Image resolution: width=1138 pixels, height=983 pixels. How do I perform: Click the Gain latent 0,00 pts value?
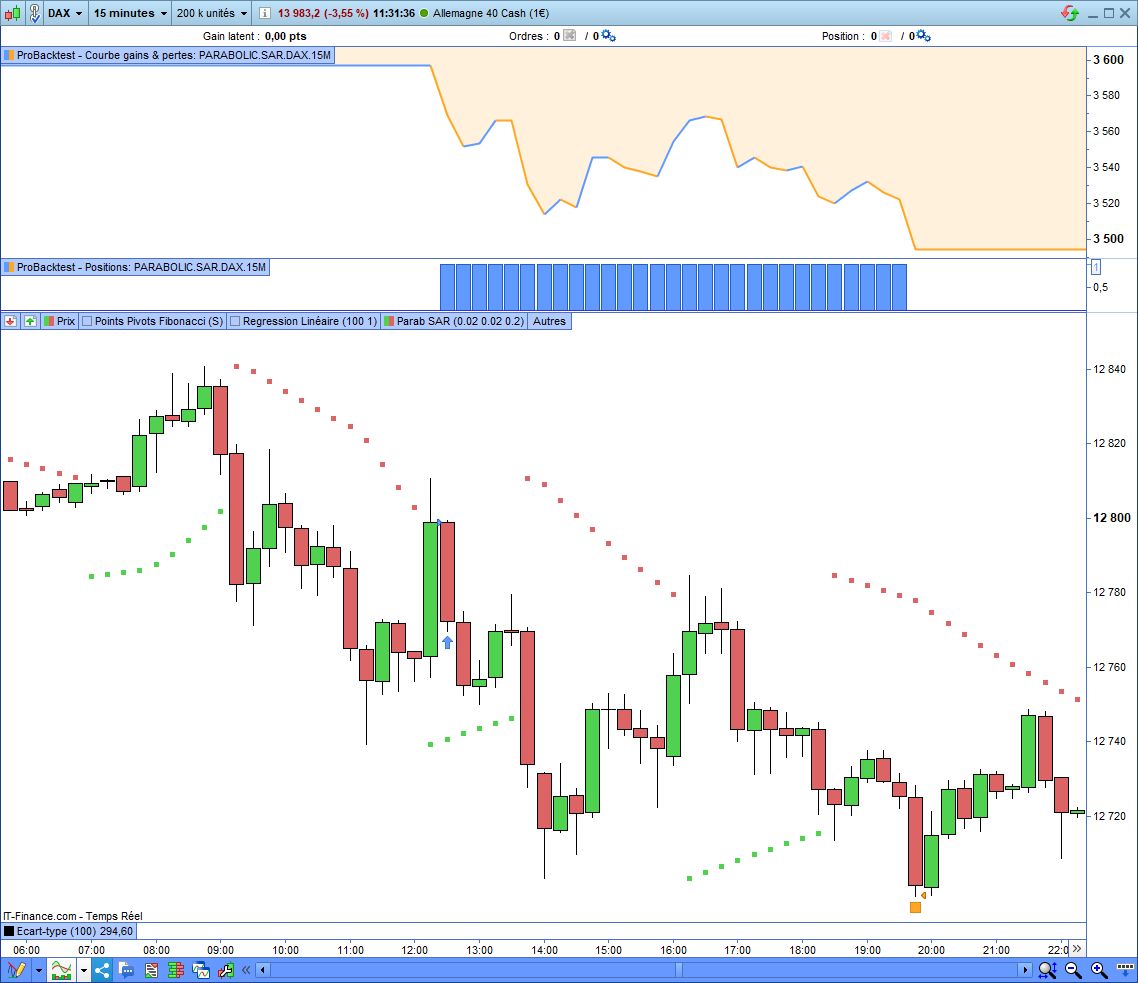[x=285, y=36]
